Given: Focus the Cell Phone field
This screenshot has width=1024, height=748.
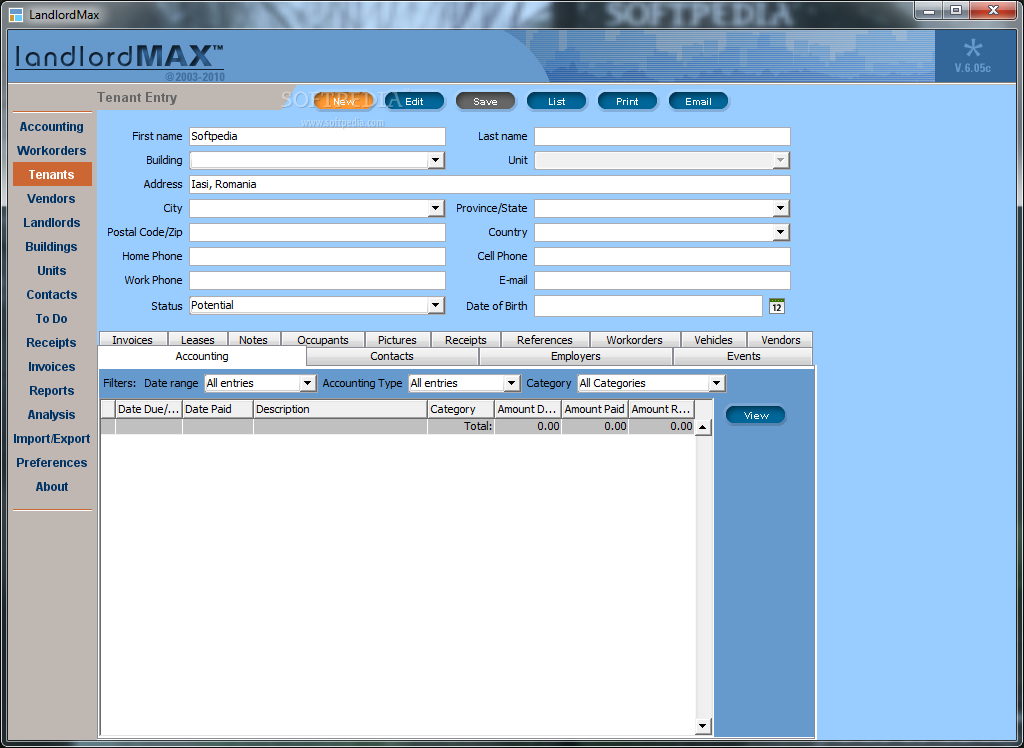Looking at the screenshot, I should [662, 256].
